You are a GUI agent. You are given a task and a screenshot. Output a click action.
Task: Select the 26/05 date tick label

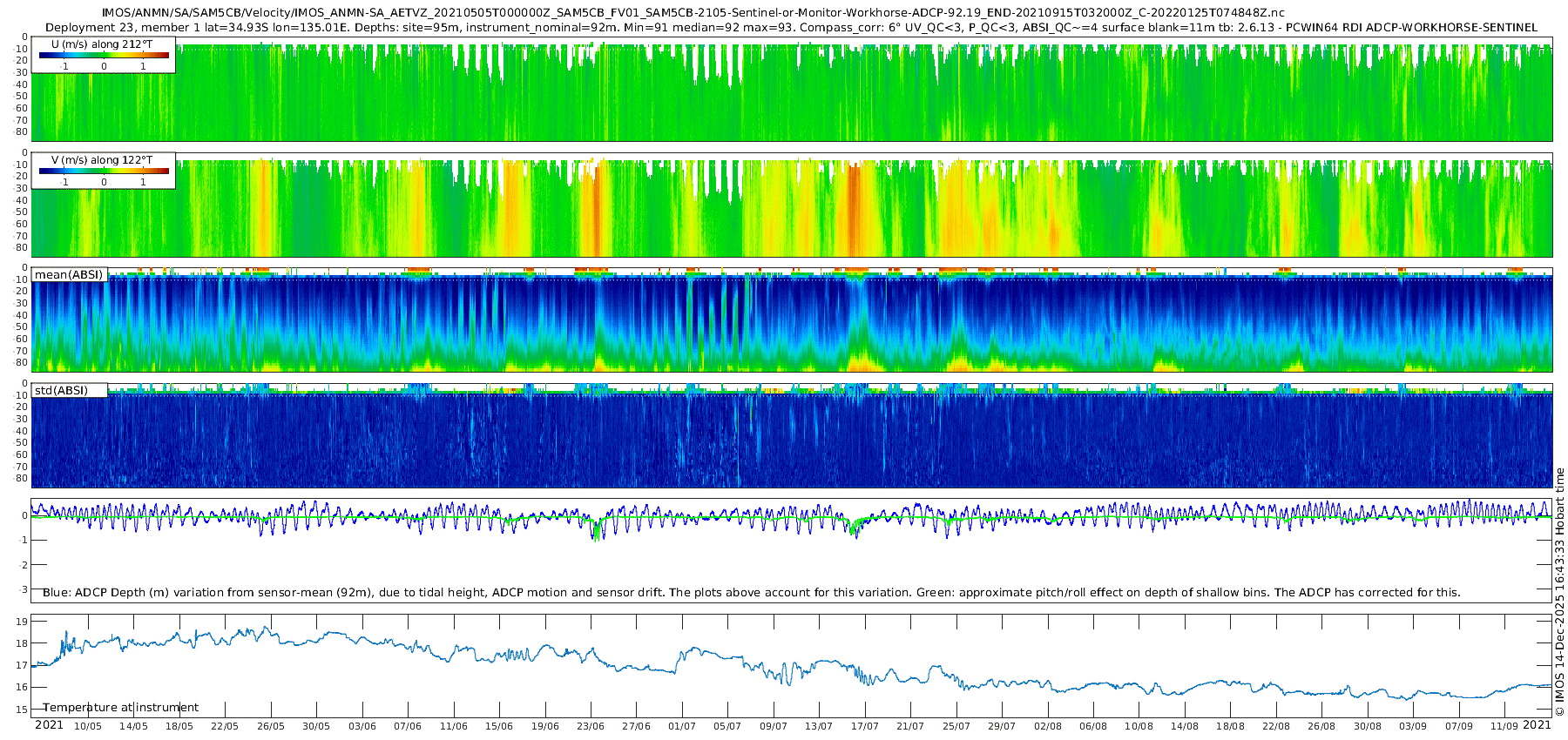[271, 726]
